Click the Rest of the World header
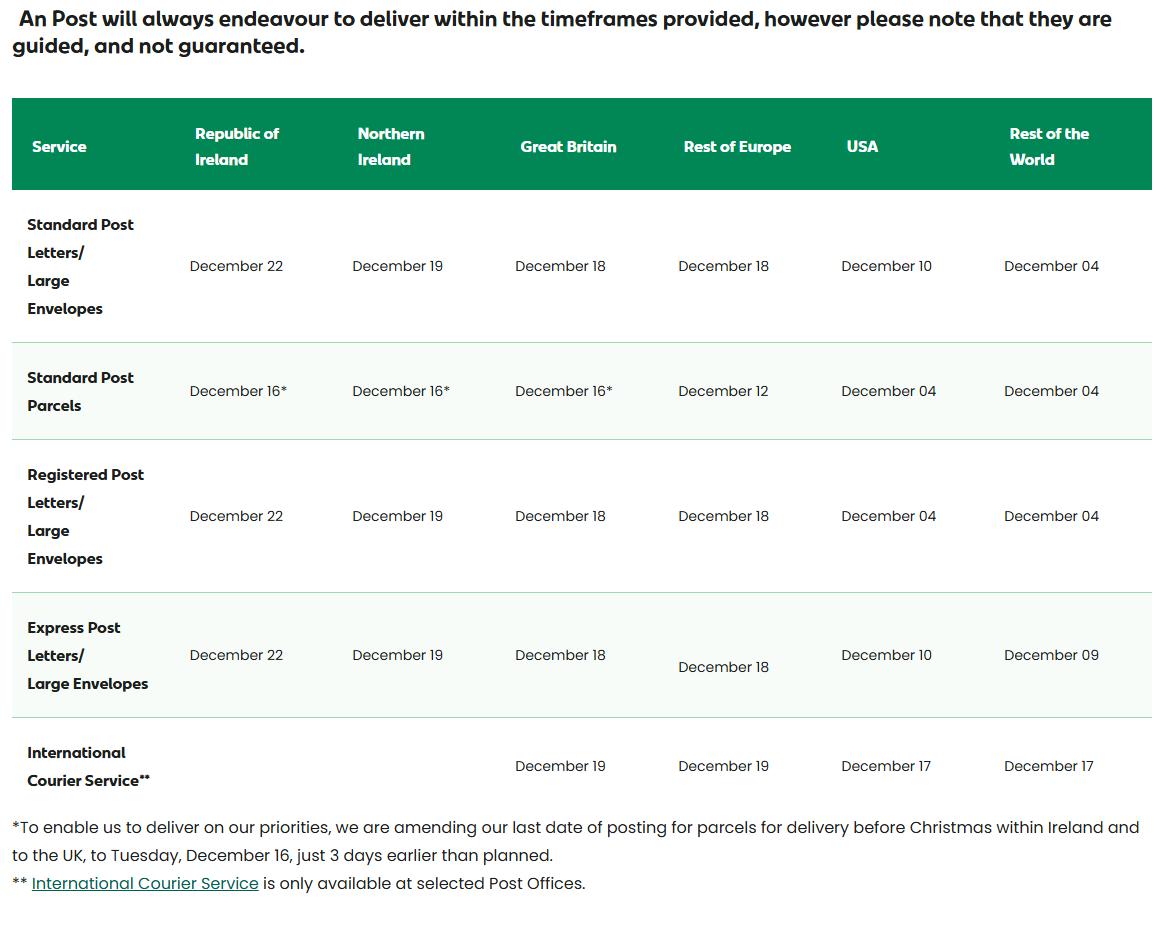The width and height of the screenshot is (1166, 926). point(1049,147)
